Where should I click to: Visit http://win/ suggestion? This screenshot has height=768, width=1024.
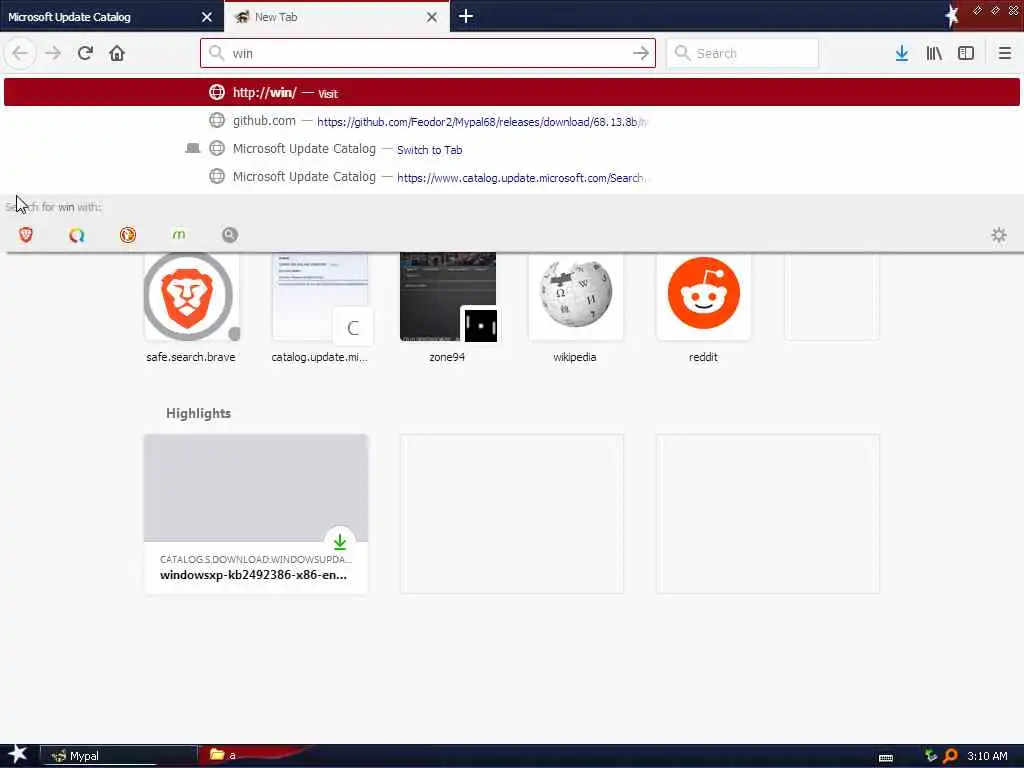(x=511, y=92)
